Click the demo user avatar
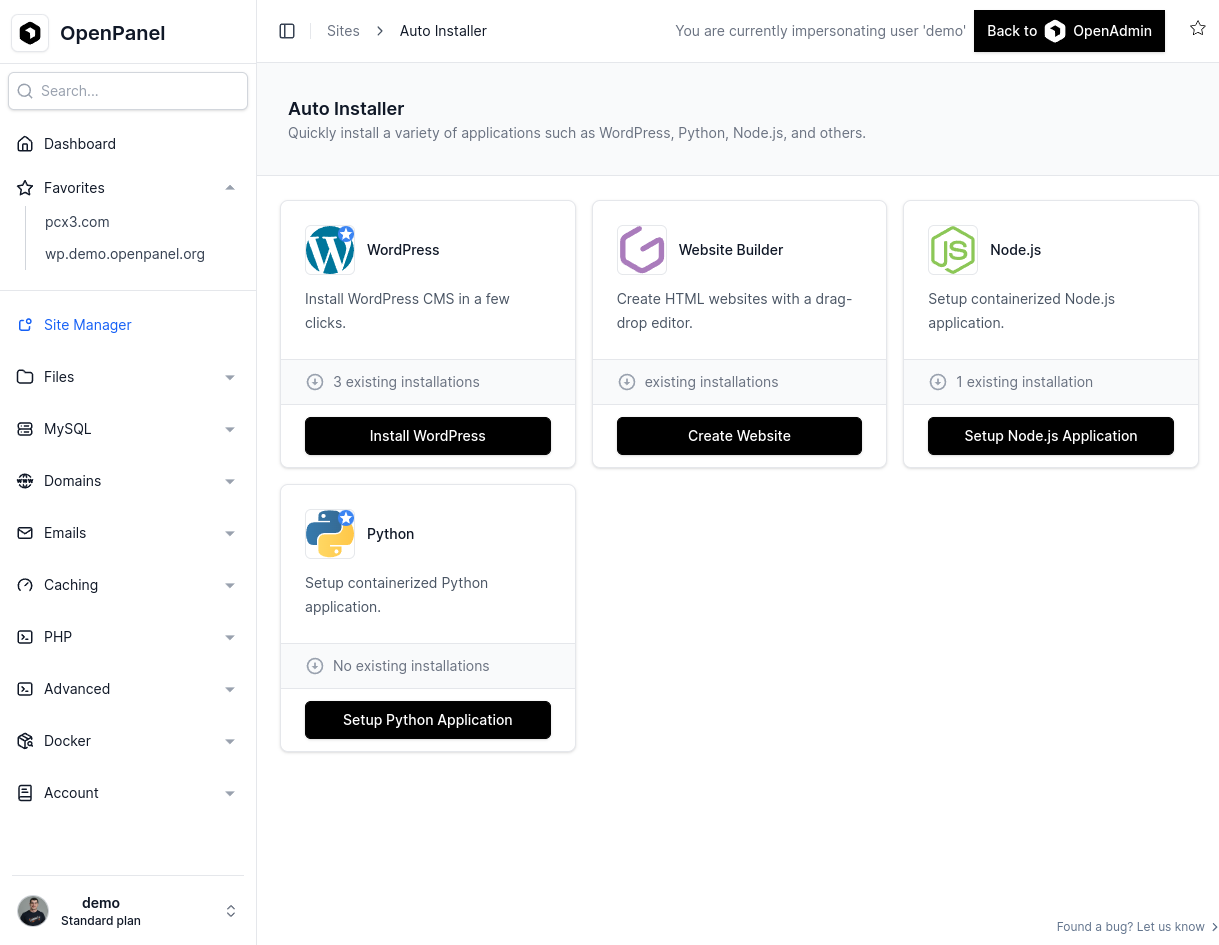The height and width of the screenshot is (945, 1219). (33, 911)
